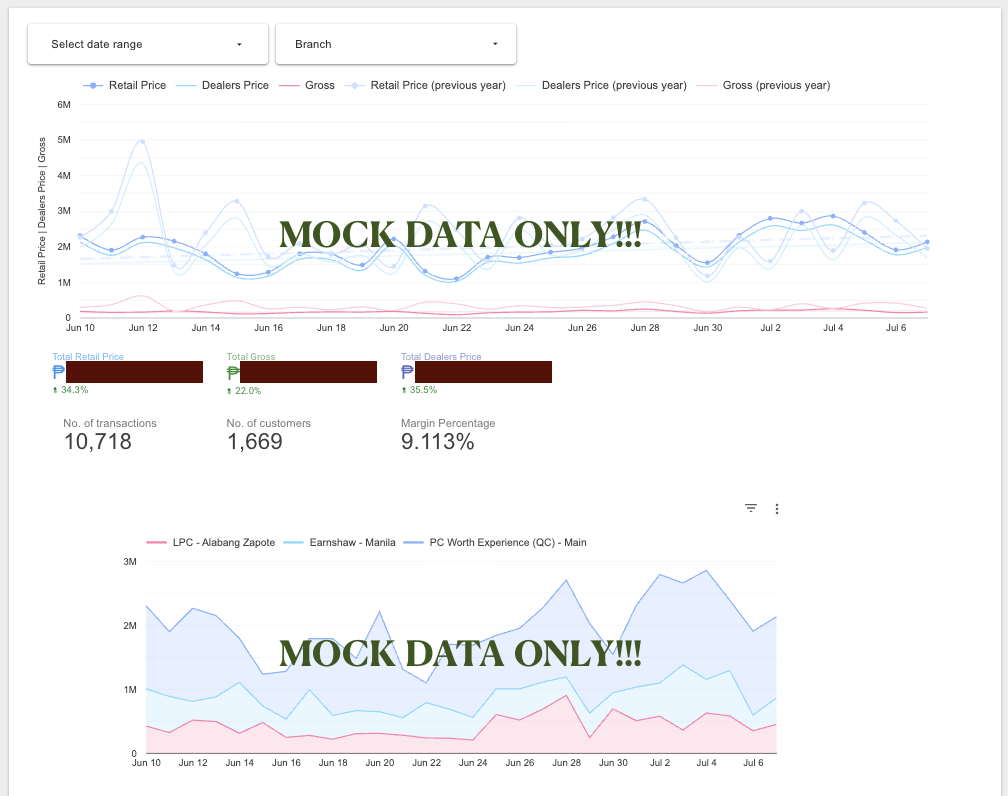
Task: Click the 9.113% margin percentage value
Action: click(438, 442)
